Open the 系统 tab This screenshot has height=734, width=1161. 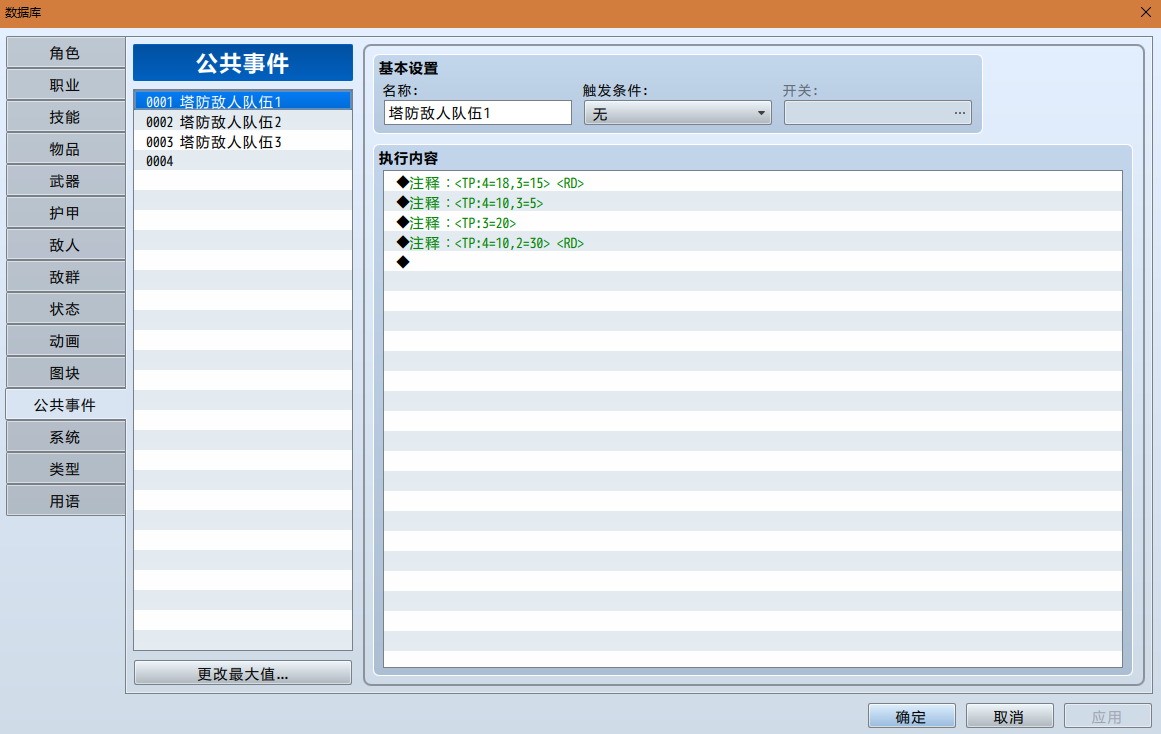(65, 437)
